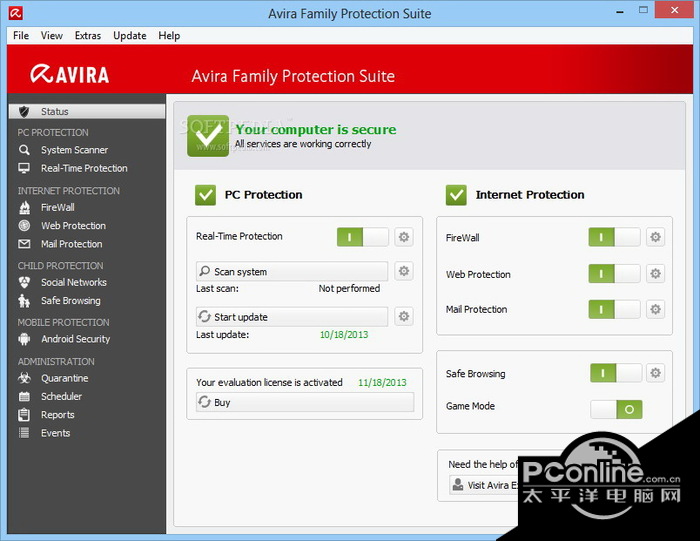Open the Update menu
The image size is (700, 541).
pyautogui.click(x=130, y=36)
